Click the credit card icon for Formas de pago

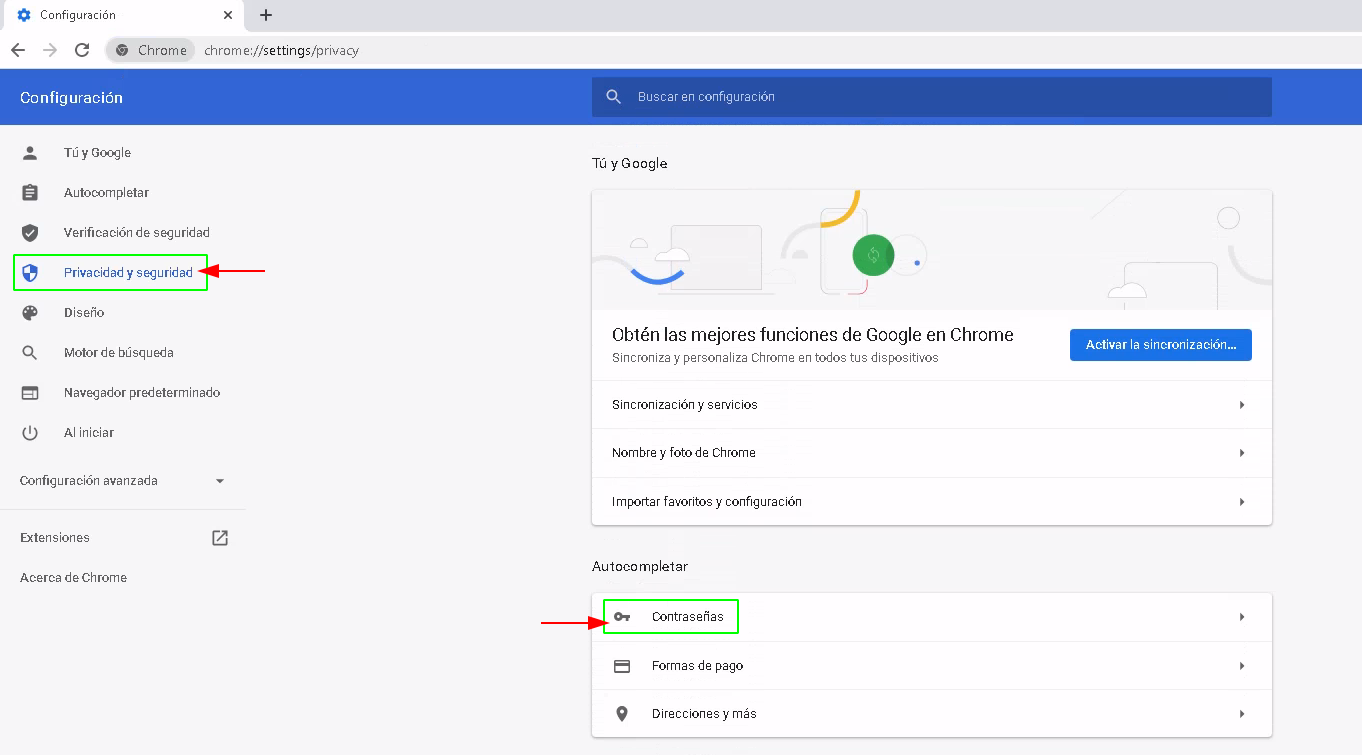pyautogui.click(x=622, y=666)
